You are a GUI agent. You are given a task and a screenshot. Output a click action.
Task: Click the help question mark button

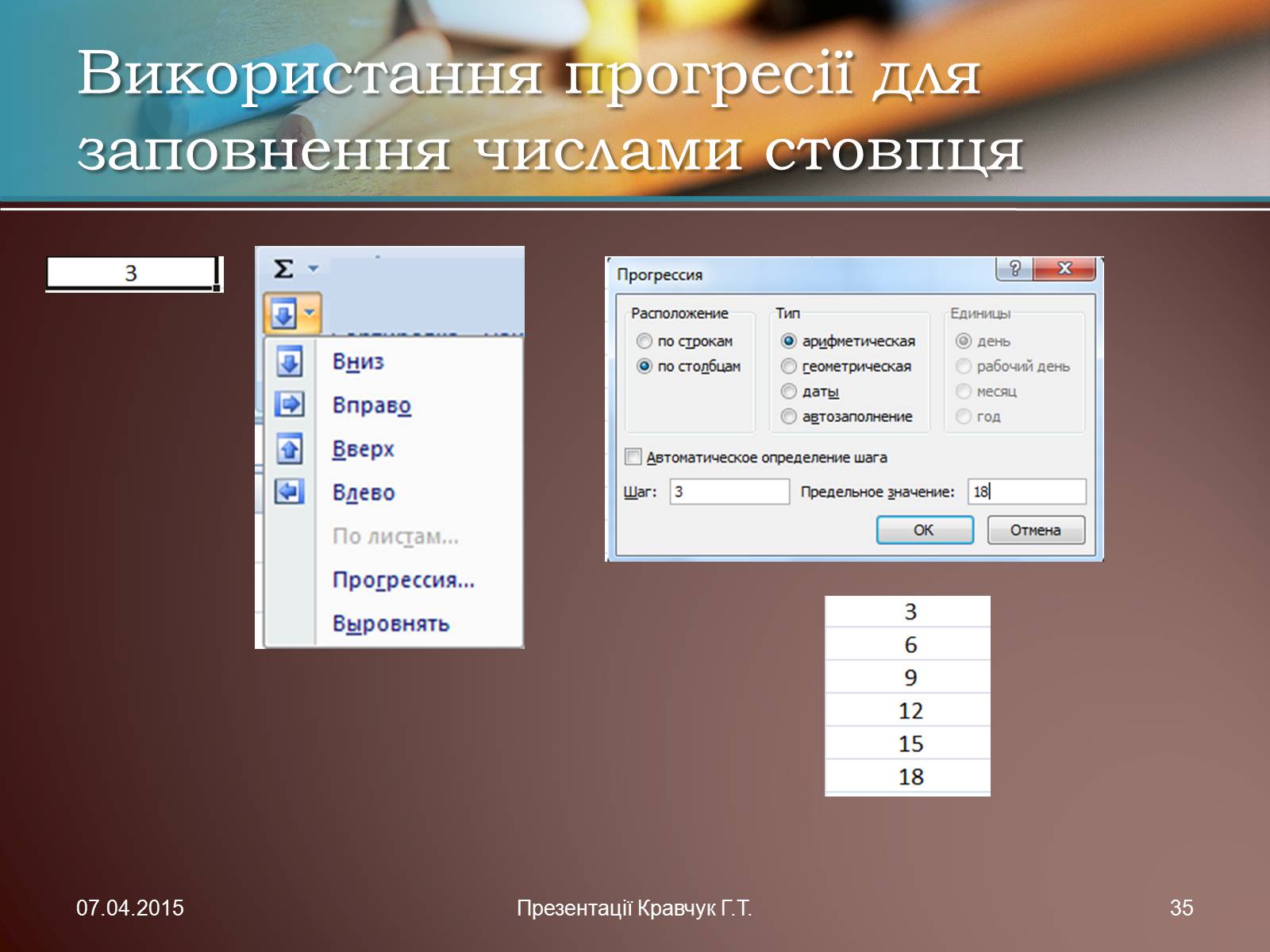pos(1014,269)
